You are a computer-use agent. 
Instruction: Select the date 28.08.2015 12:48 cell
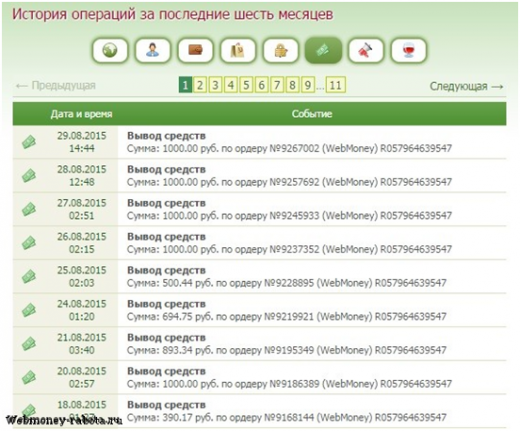tap(82, 176)
